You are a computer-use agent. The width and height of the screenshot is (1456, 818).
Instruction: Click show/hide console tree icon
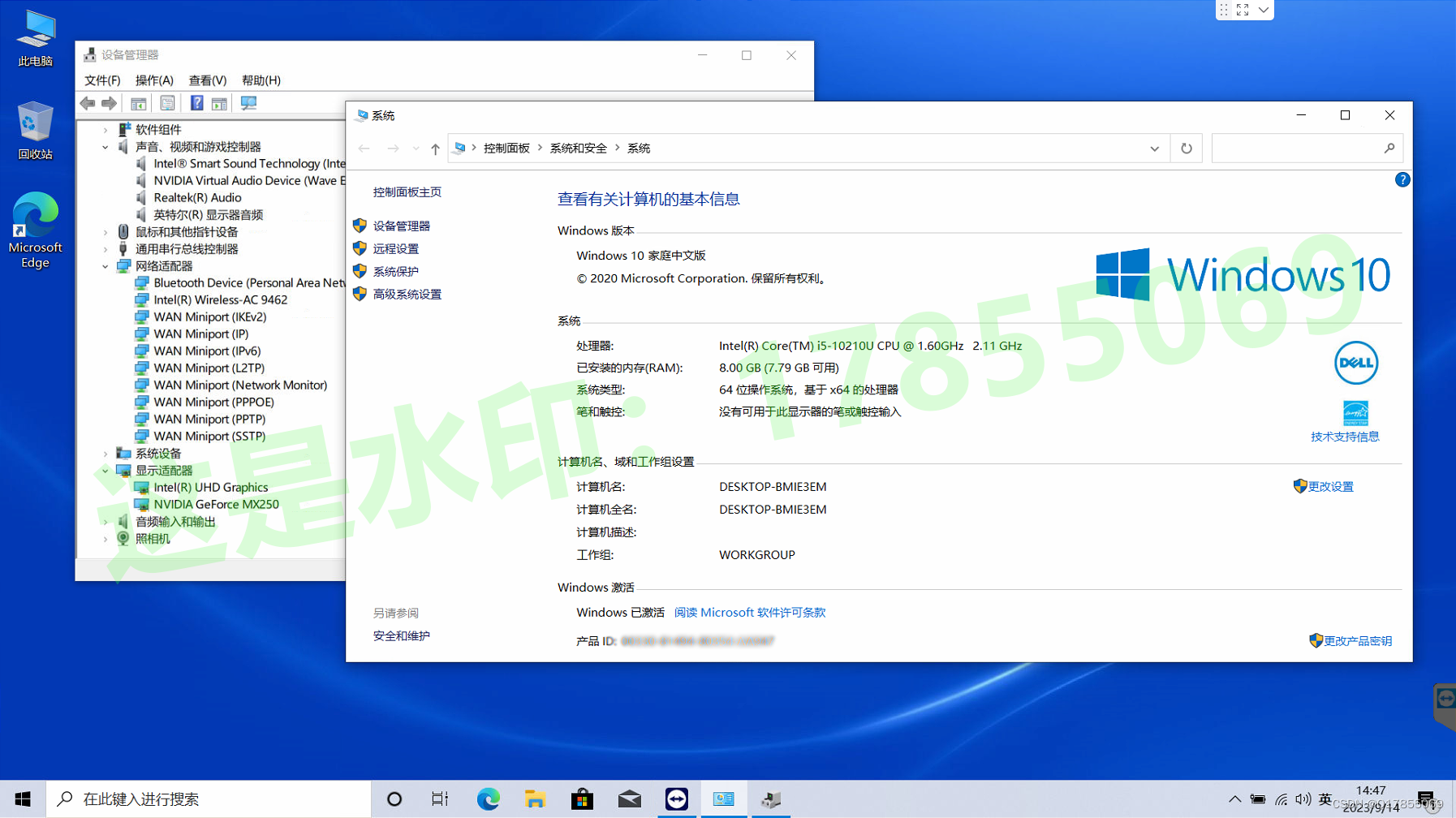point(139,103)
